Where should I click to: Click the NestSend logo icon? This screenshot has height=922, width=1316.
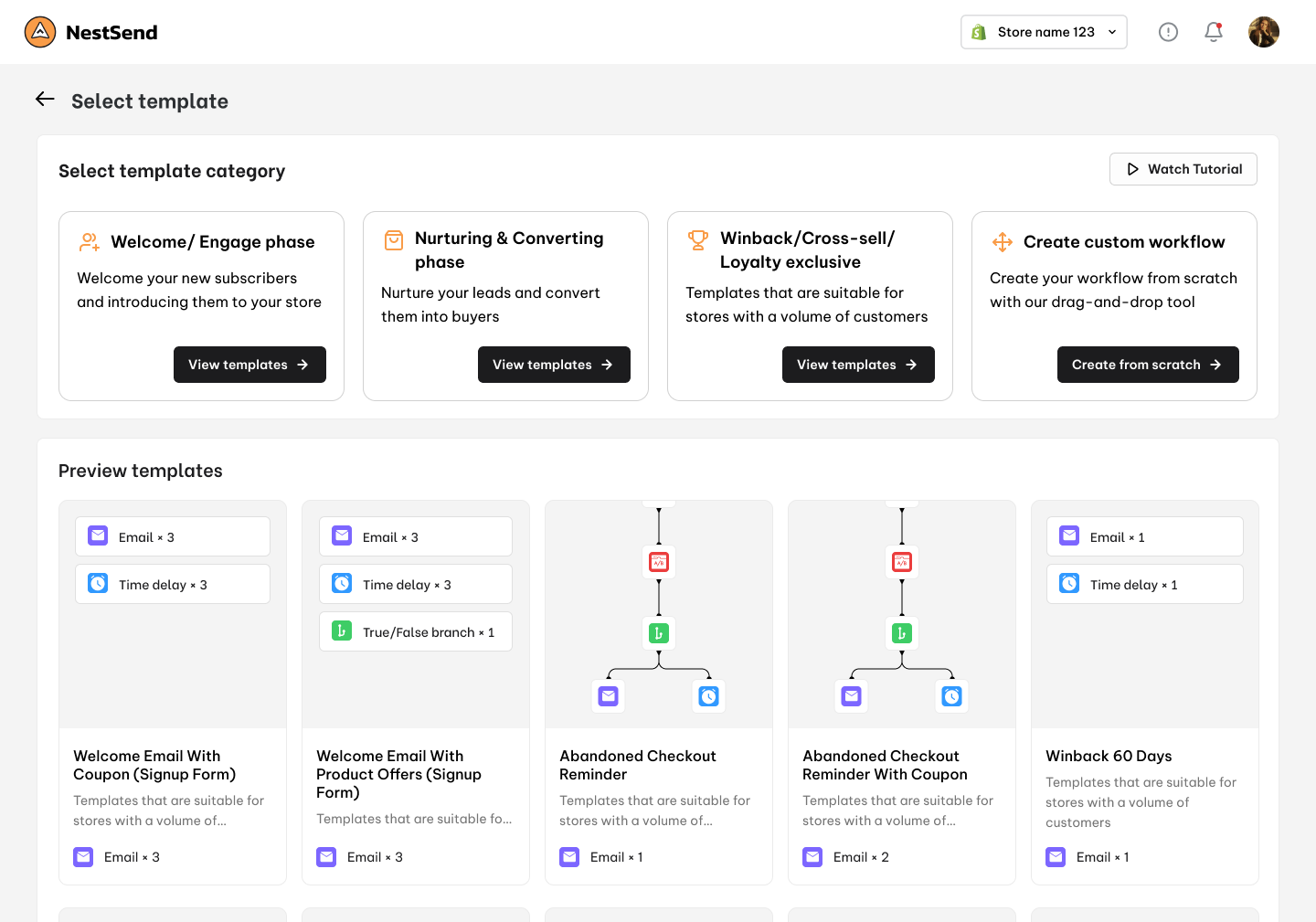[x=40, y=32]
